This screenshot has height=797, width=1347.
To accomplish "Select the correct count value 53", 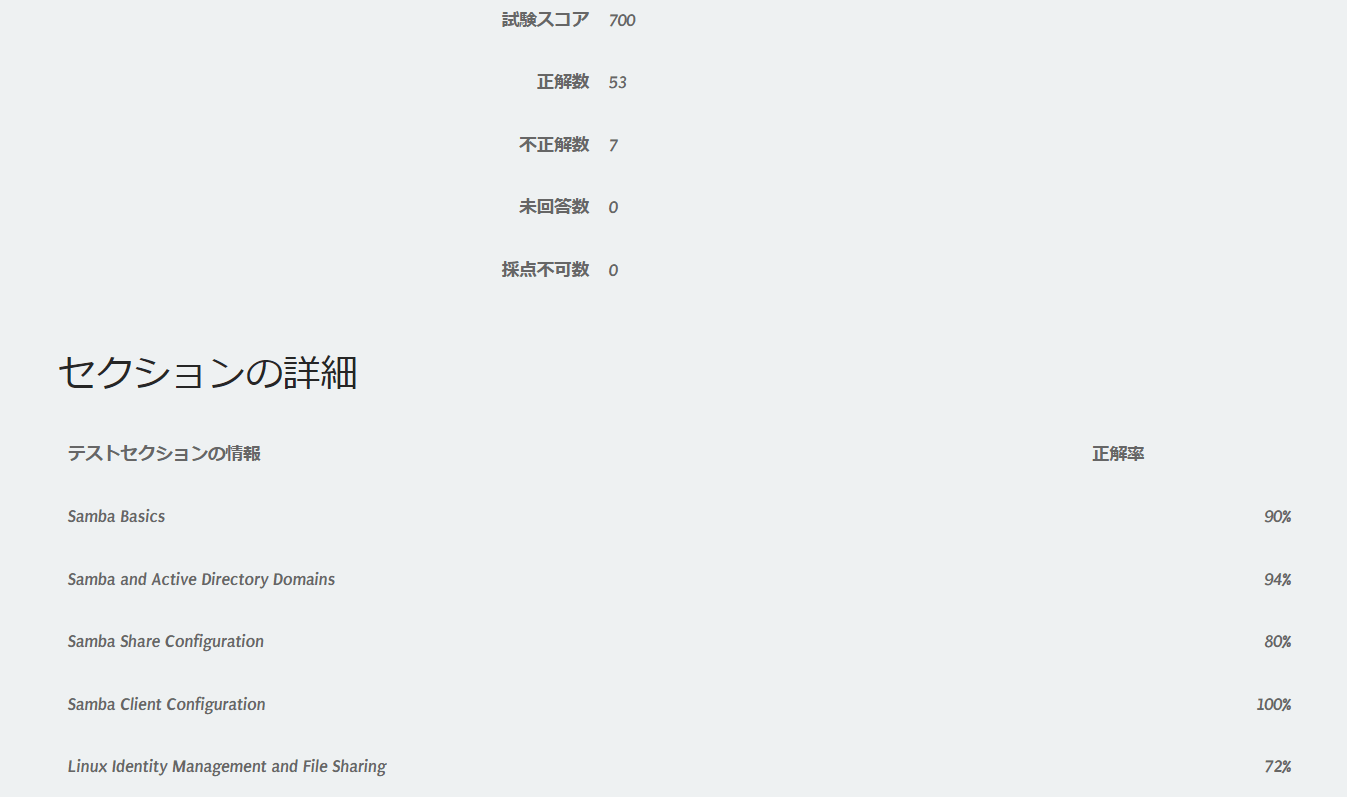I will (617, 82).
